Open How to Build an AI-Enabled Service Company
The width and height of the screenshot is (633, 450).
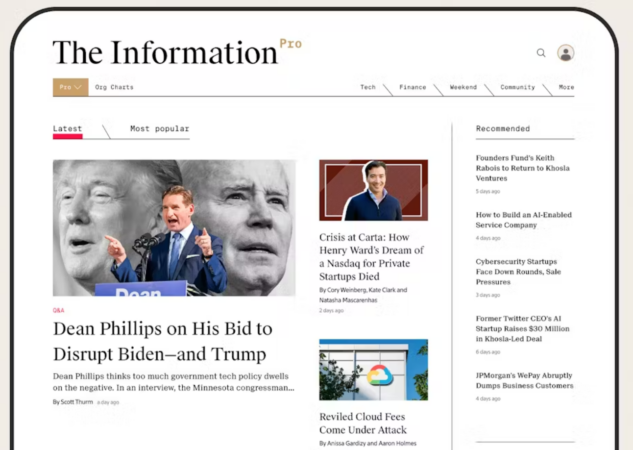524,220
